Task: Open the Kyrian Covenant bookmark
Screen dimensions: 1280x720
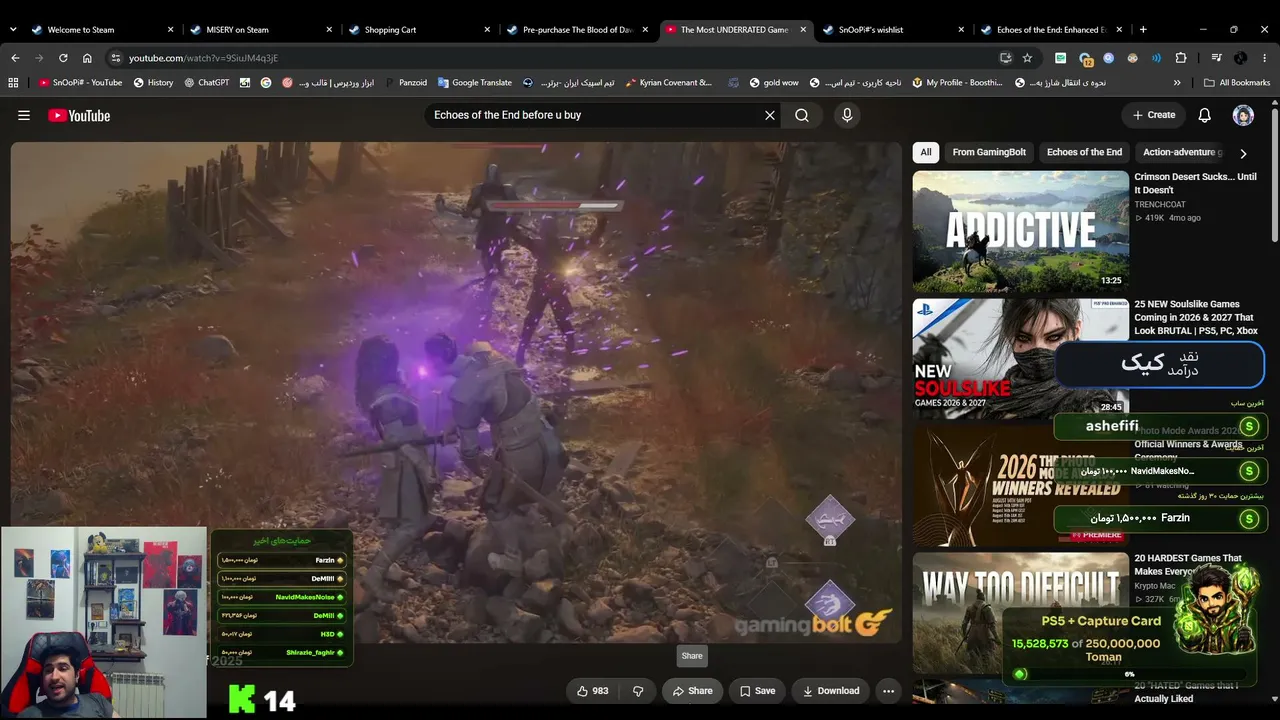Action: pos(668,83)
